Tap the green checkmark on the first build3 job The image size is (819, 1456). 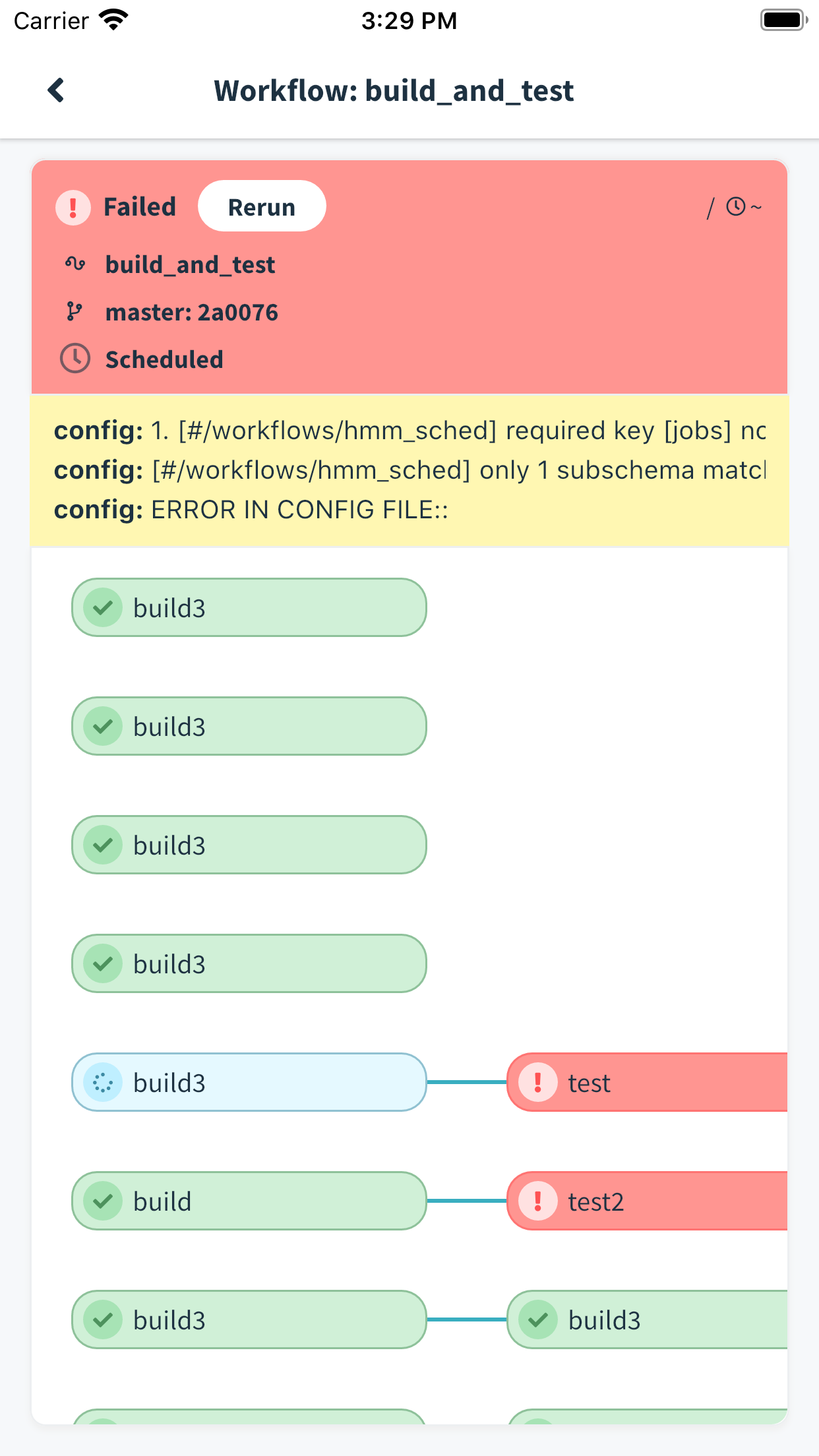tap(104, 607)
